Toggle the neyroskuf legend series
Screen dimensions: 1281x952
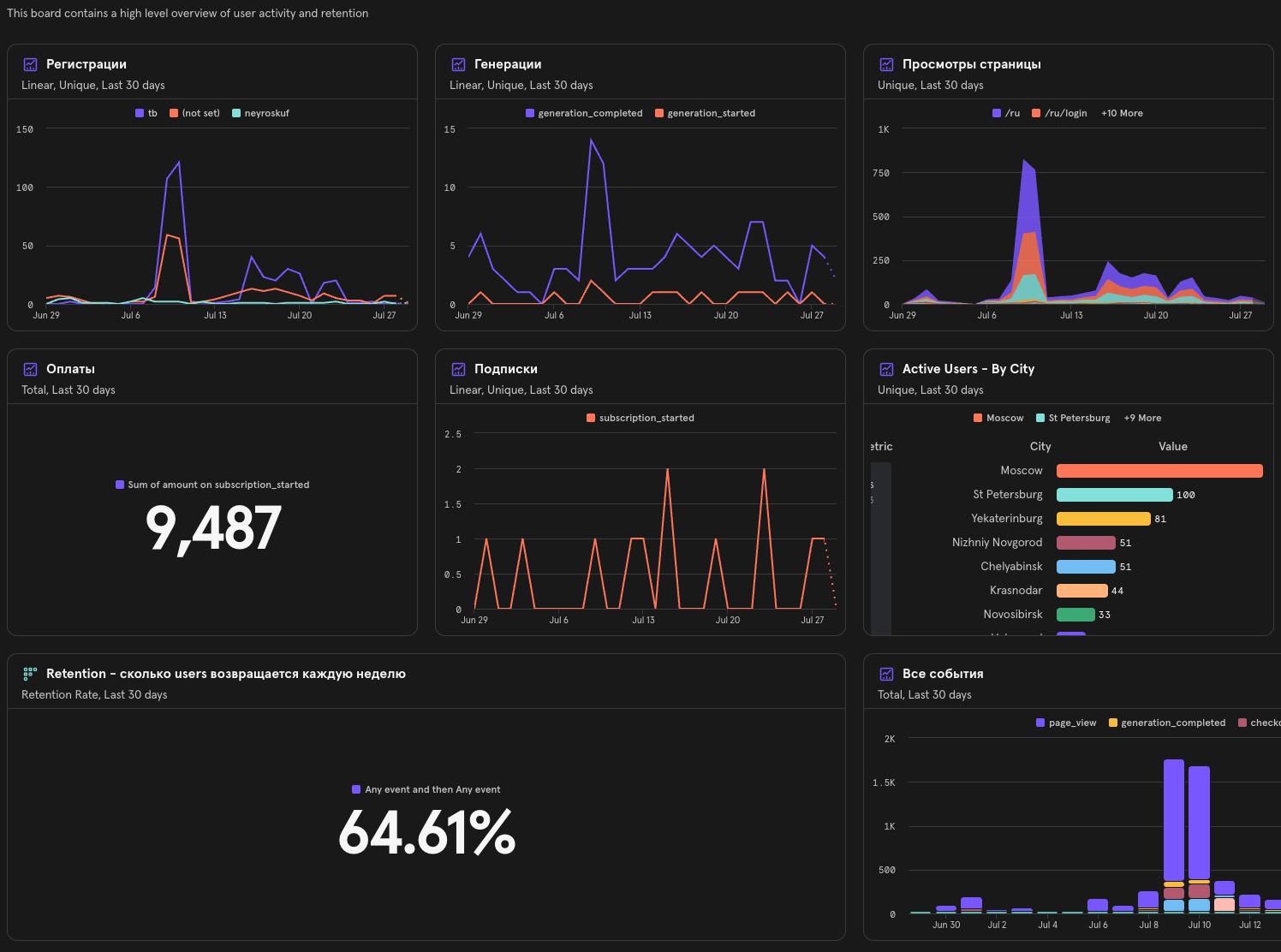tap(260, 113)
